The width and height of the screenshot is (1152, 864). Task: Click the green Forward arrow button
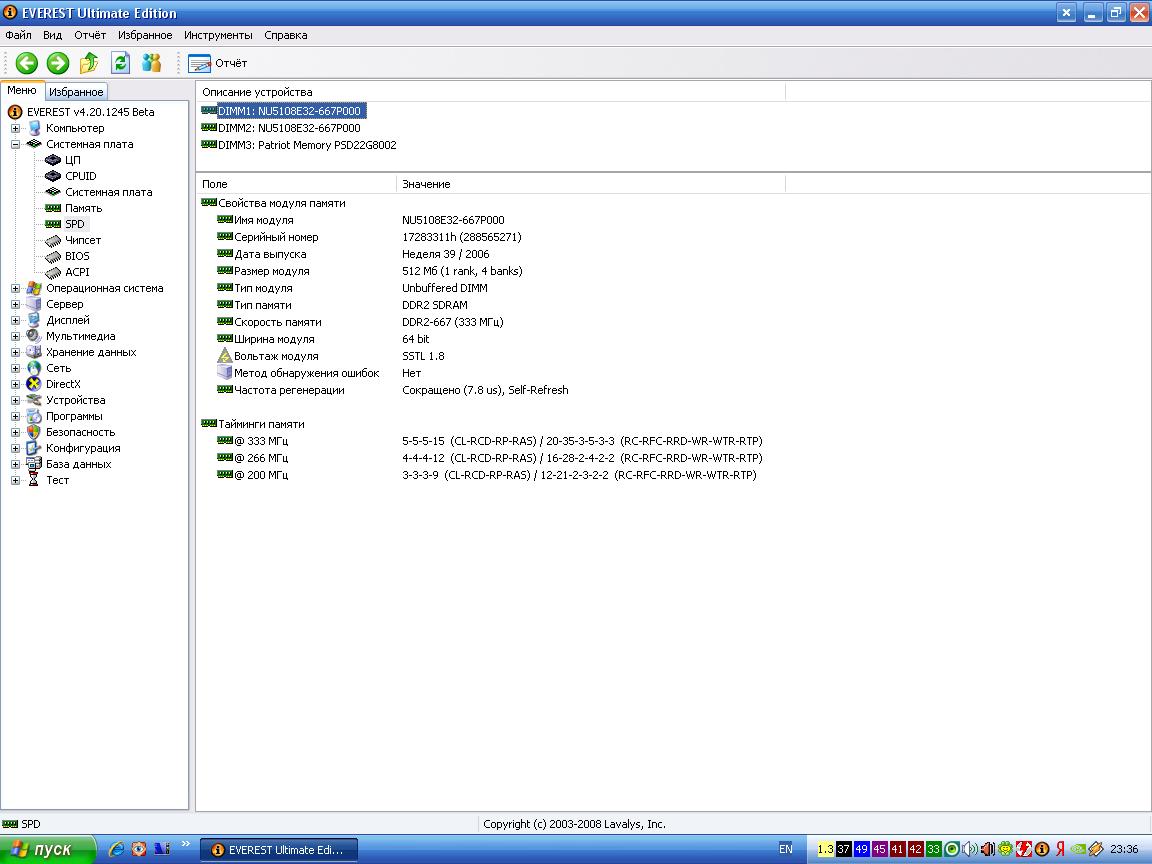58,63
